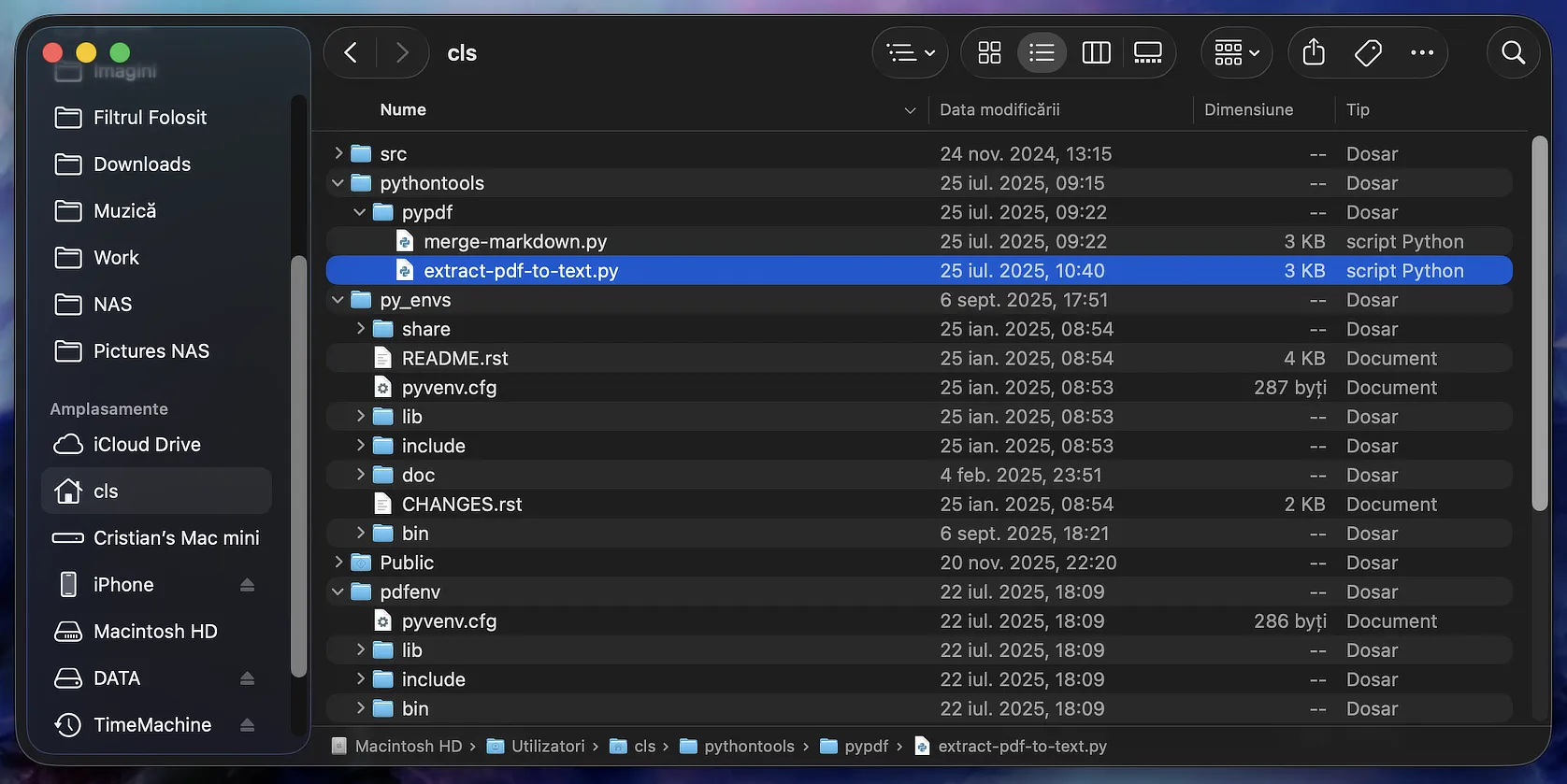This screenshot has height=784, width=1567.
Task: Go back with the left chevron
Action: point(351,53)
